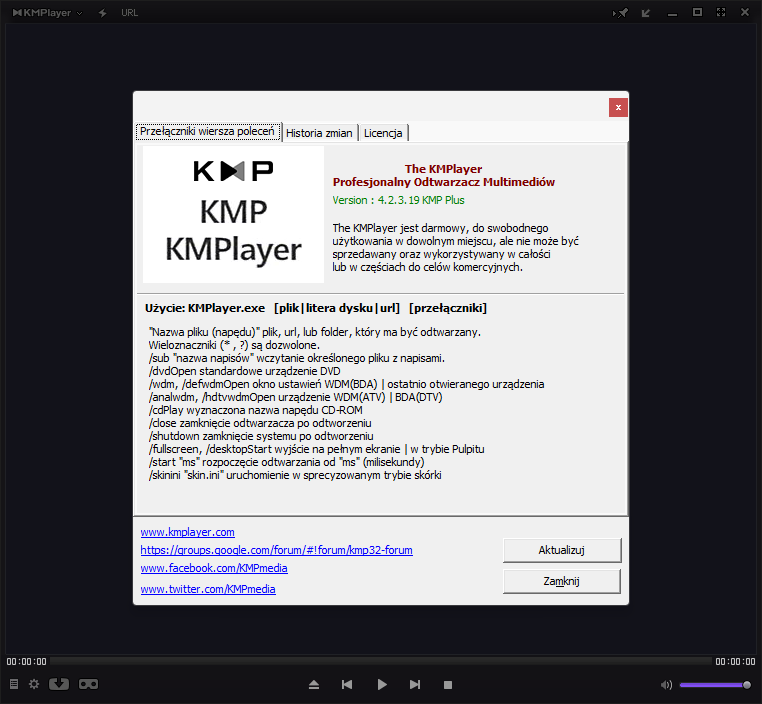Switch KMPlayer to fullscreen mode

[721, 12]
